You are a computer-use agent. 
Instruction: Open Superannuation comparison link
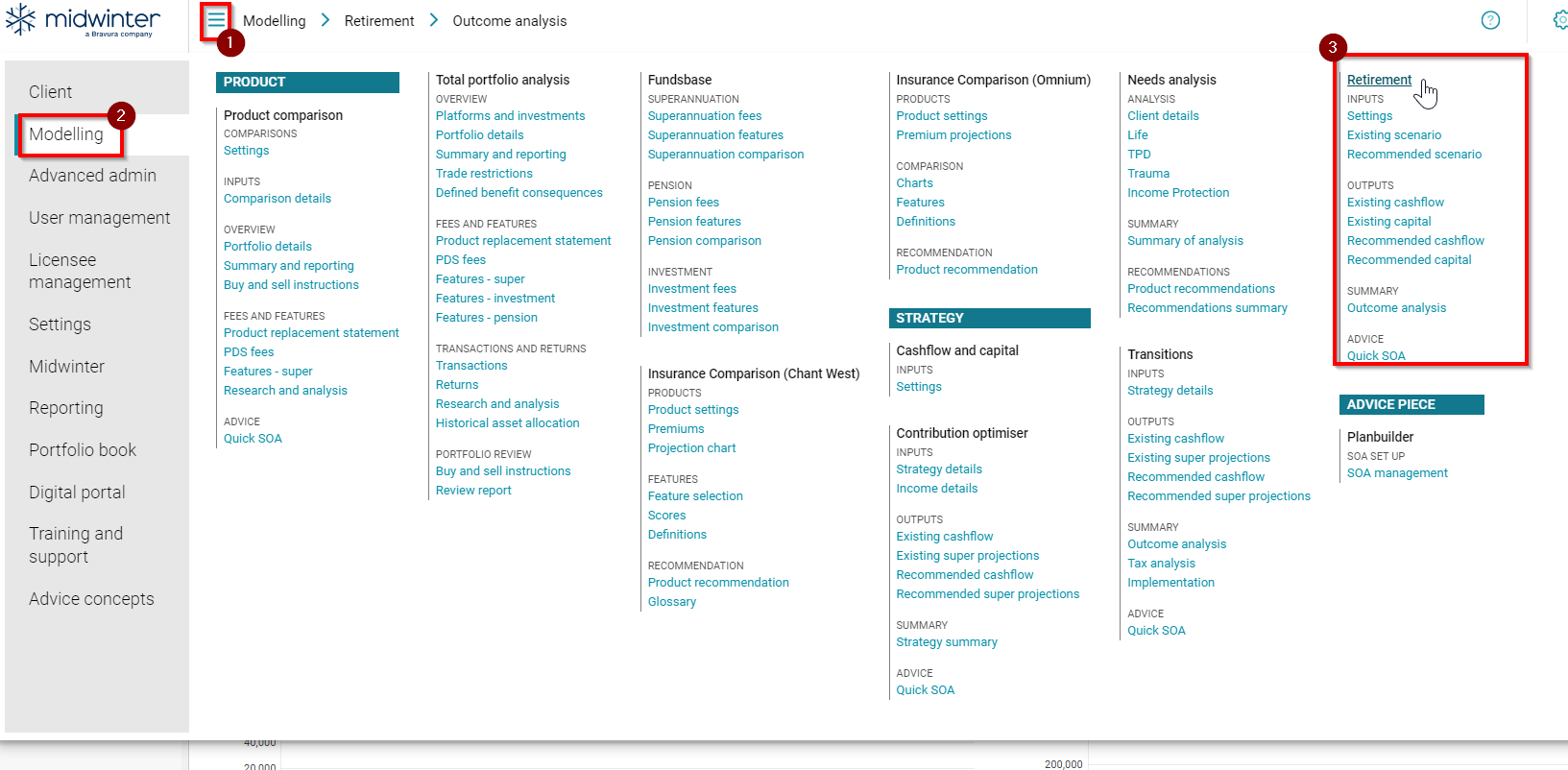[x=726, y=155]
